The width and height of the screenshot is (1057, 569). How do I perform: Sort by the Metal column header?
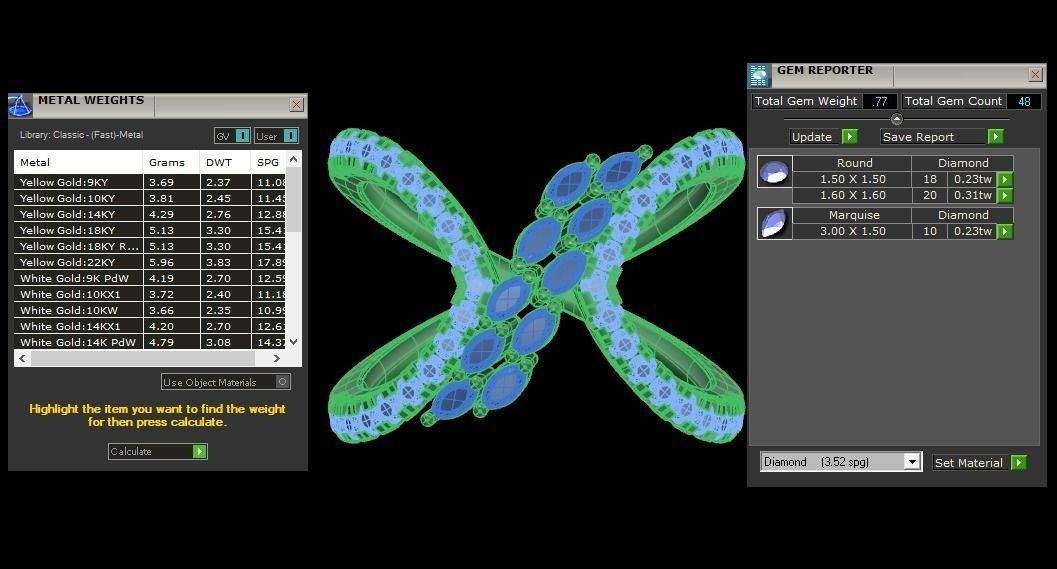point(78,162)
